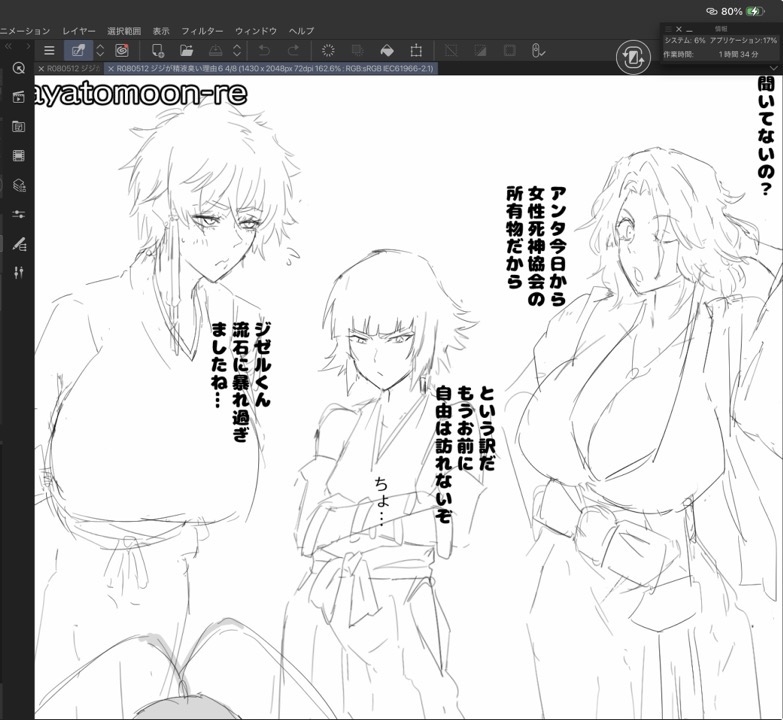Image resolution: width=783 pixels, height=720 pixels.
Task: Click the システム: 6% readout
Action: 684,40
